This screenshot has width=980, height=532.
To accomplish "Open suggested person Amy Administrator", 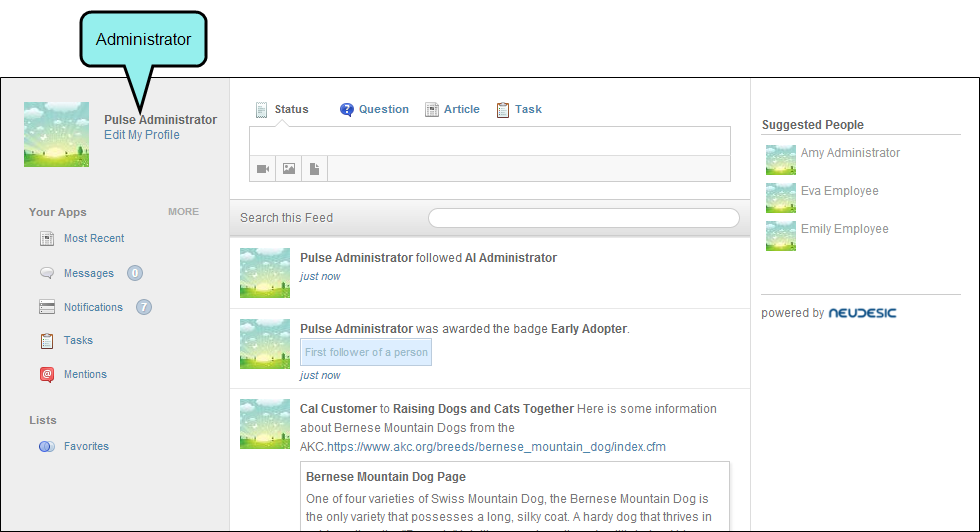I will tap(850, 153).
